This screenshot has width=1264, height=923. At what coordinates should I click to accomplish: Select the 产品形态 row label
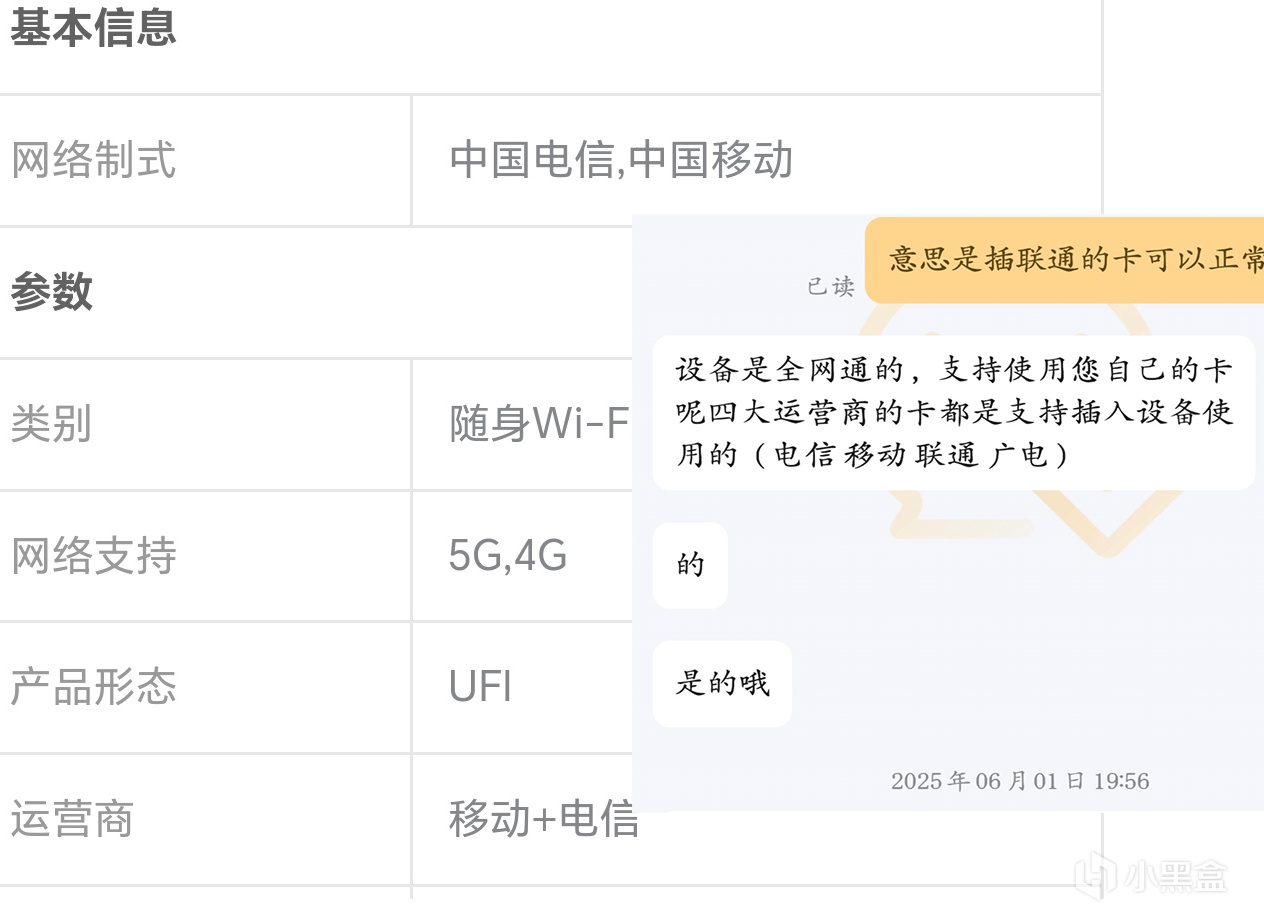pos(93,687)
